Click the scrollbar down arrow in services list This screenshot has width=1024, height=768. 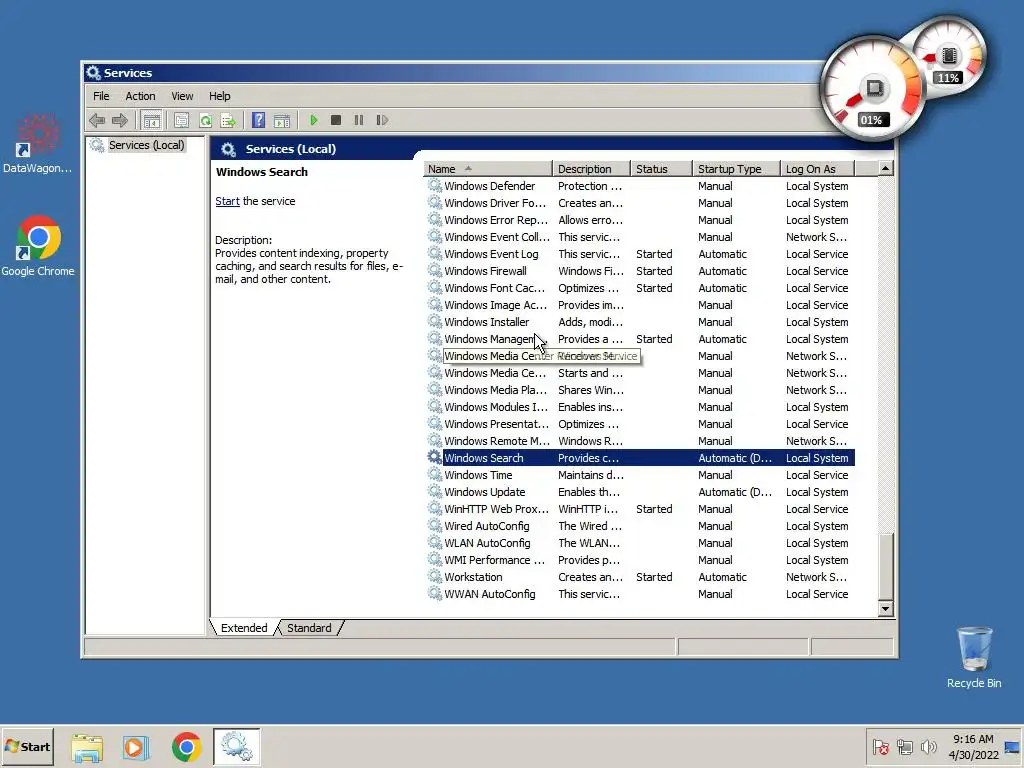coord(886,609)
